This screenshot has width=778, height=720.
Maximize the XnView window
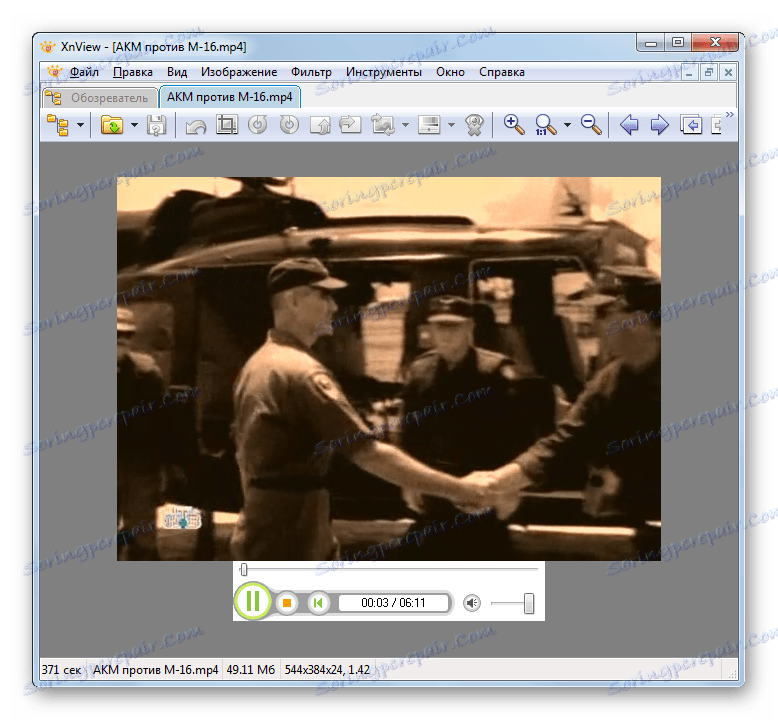[678, 43]
